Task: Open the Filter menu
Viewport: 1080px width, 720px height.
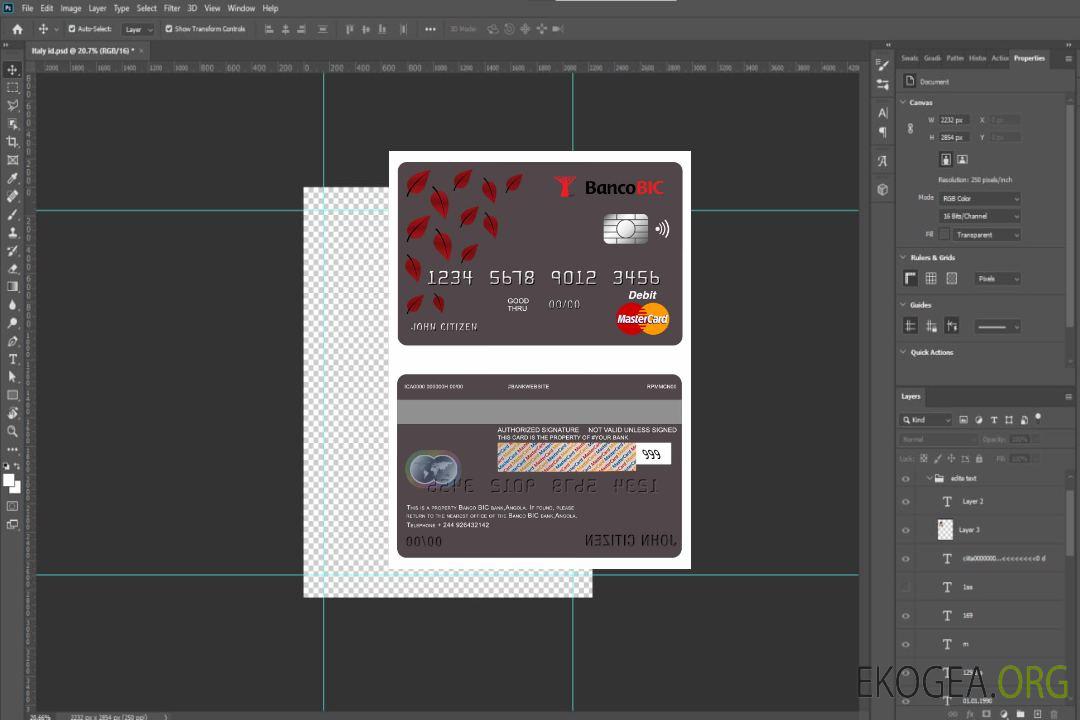Action: [x=172, y=8]
